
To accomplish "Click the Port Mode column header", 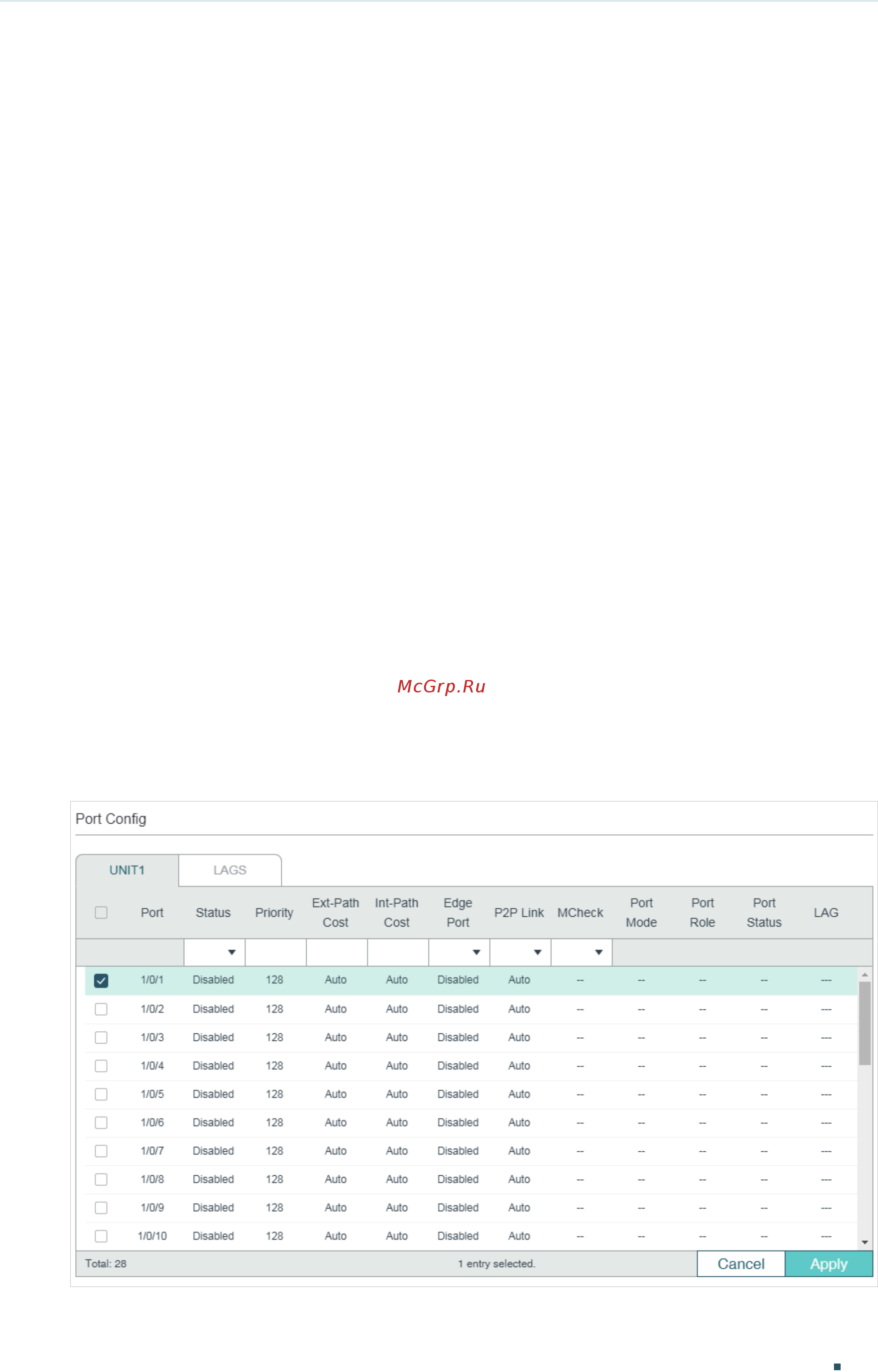I will coord(641,913).
